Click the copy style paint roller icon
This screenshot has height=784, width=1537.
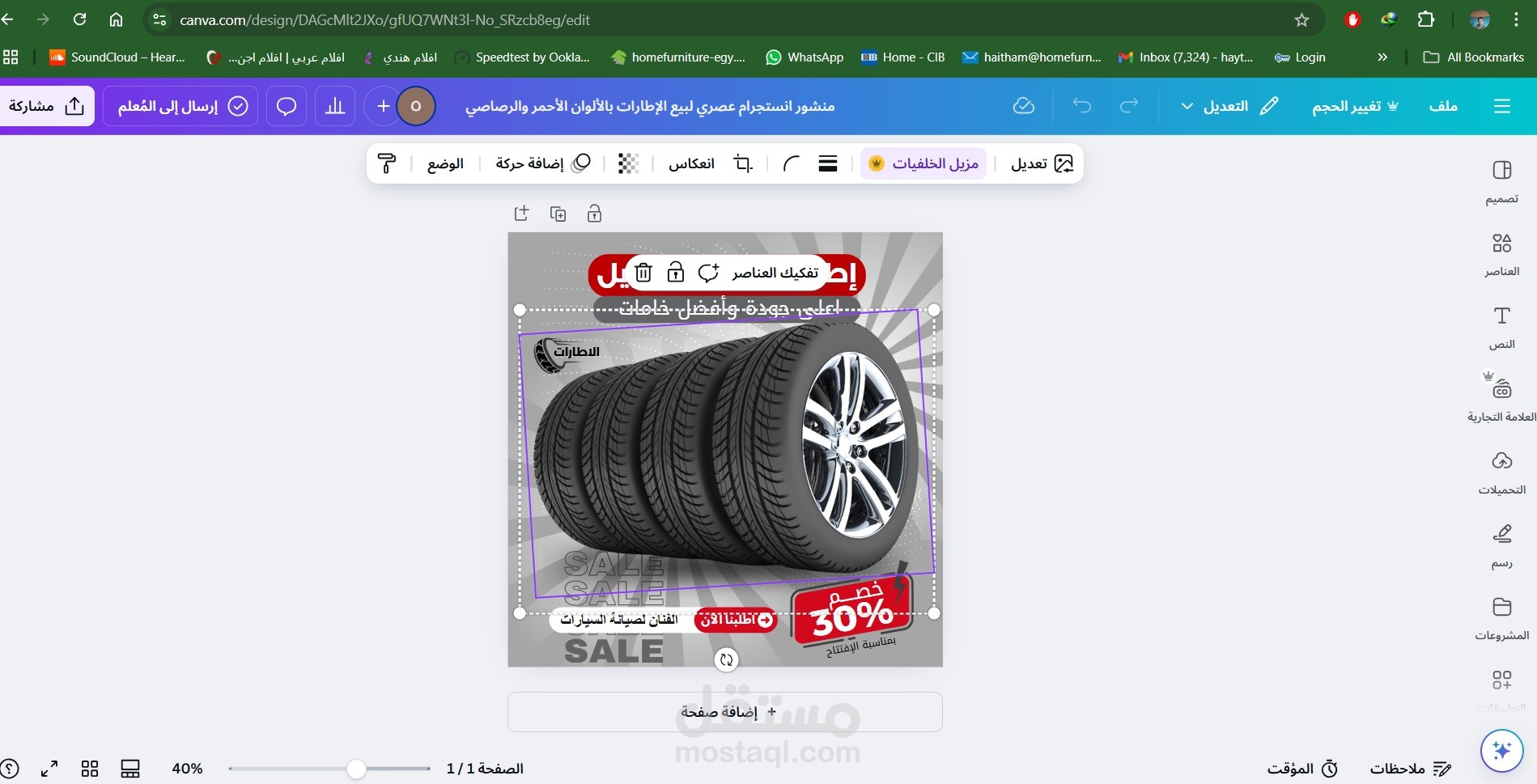(x=387, y=163)
